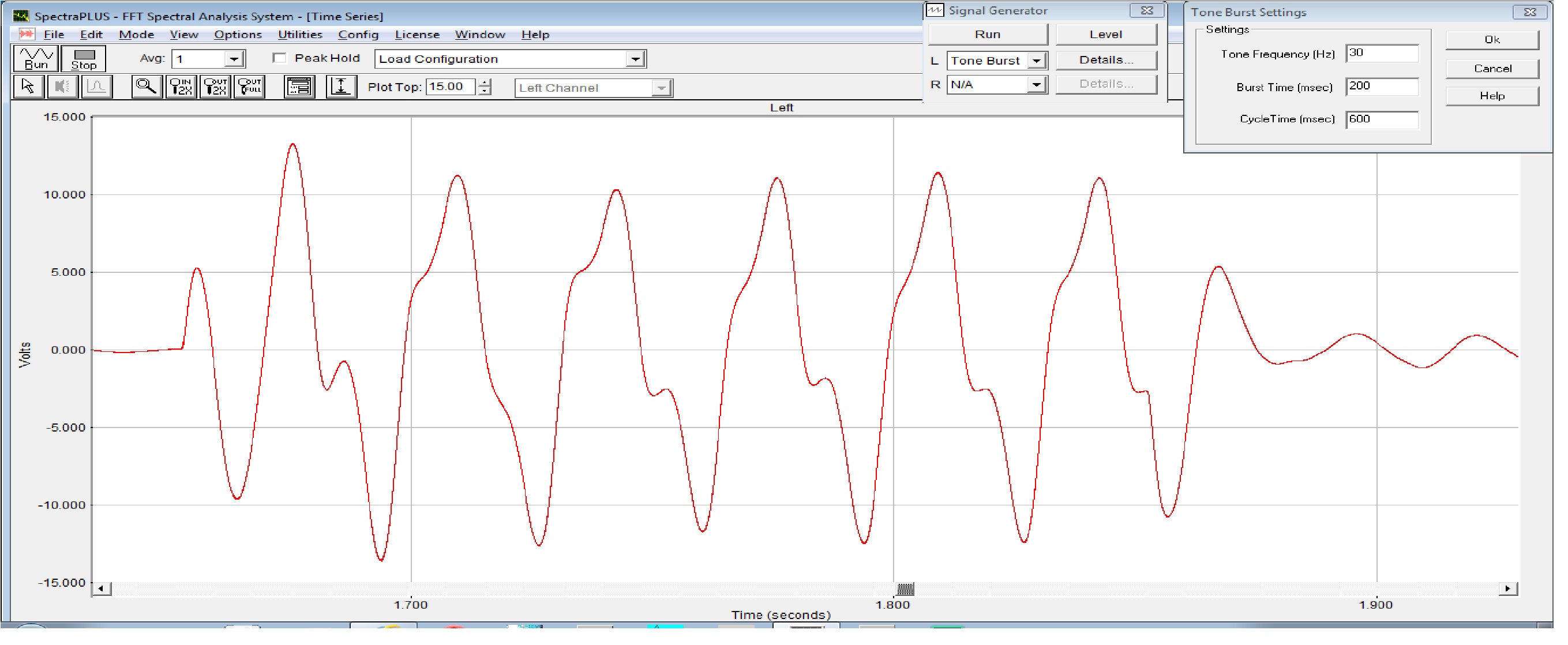Zoom out full on the plot
Screen dimensions: 1568x645
tap(250, 88)
